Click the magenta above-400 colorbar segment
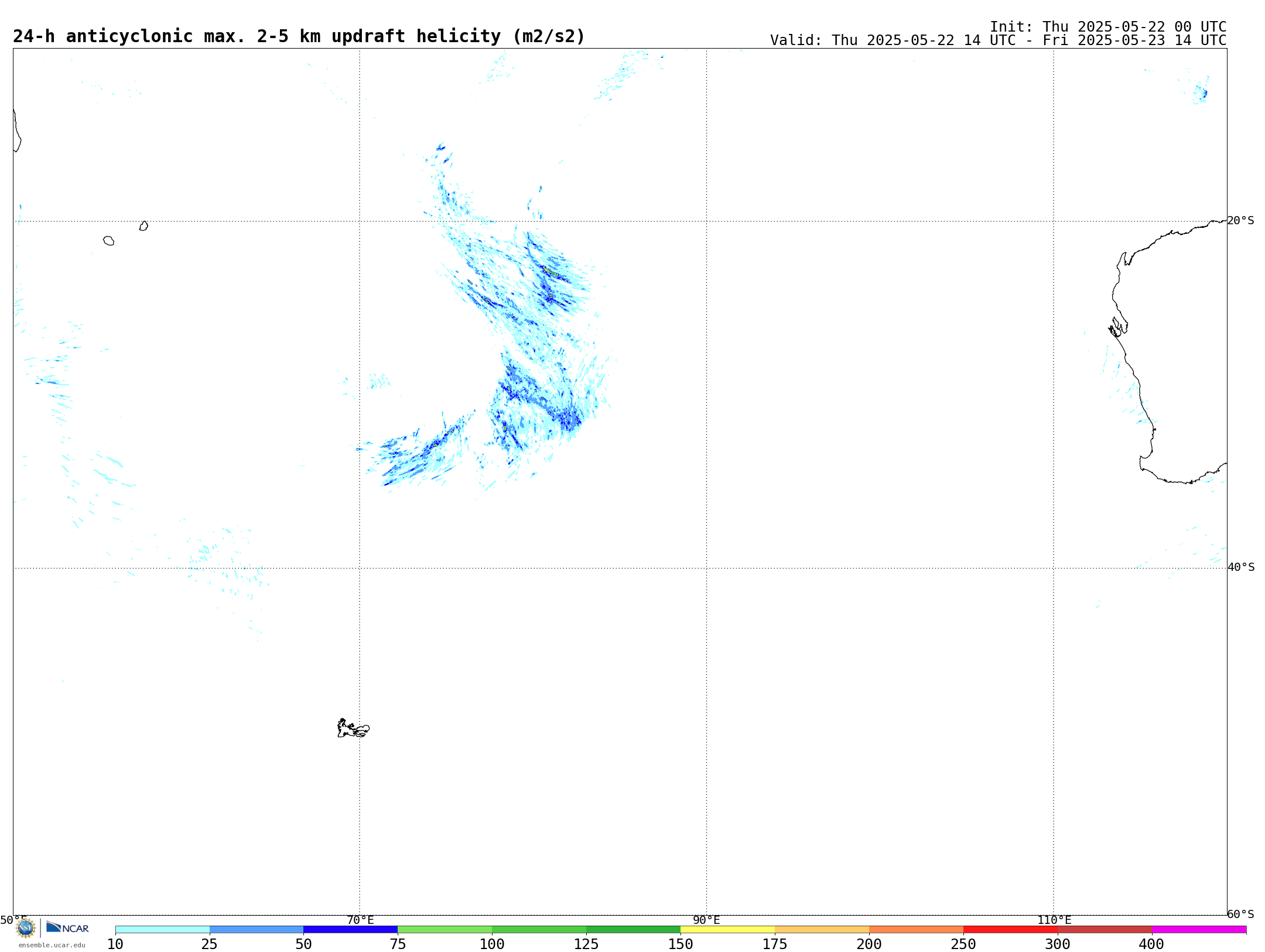The width and height of the screenshot is (1265, 952). coord(1199,930)
